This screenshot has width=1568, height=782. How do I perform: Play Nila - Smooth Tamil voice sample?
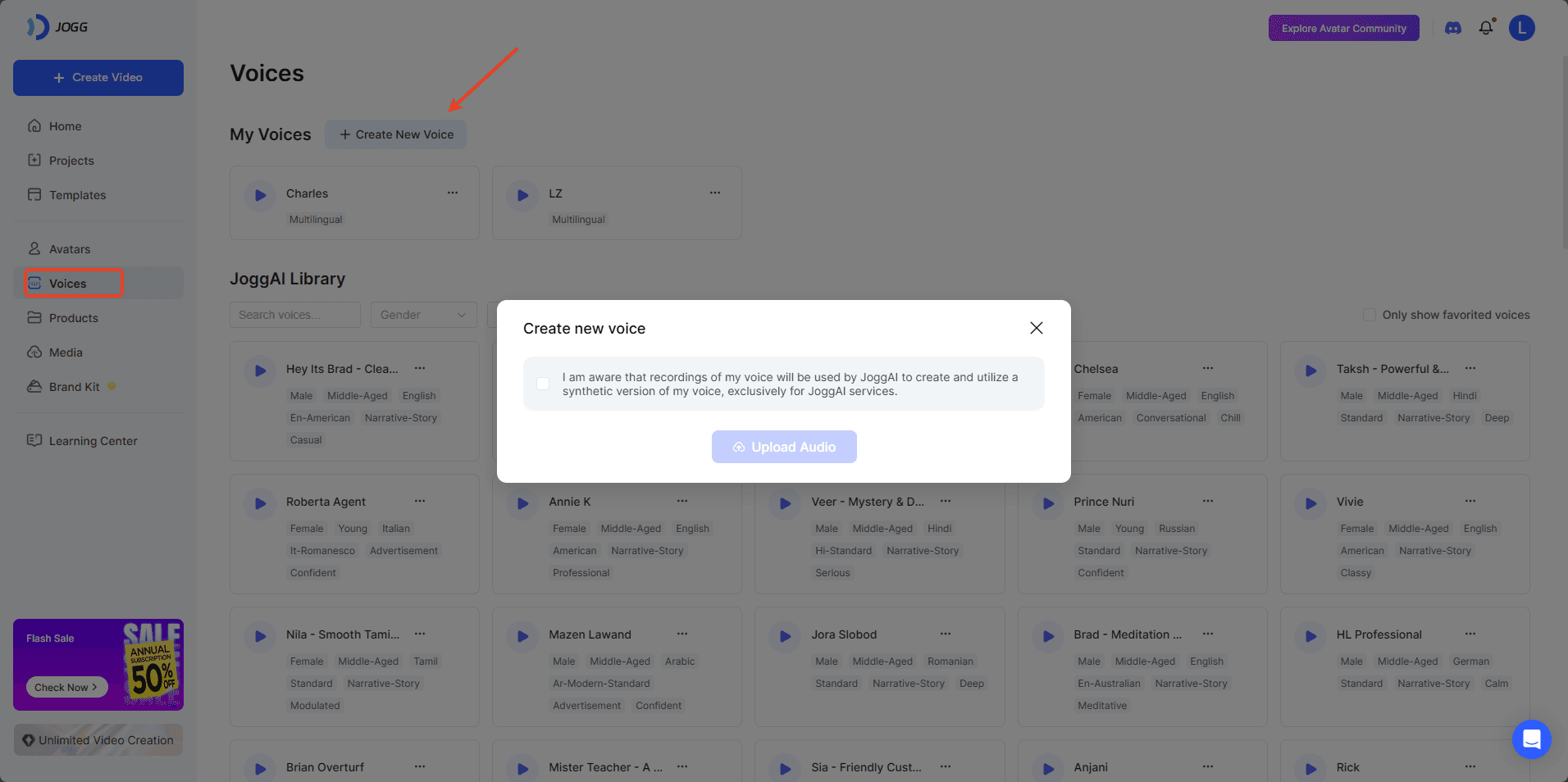260,636
